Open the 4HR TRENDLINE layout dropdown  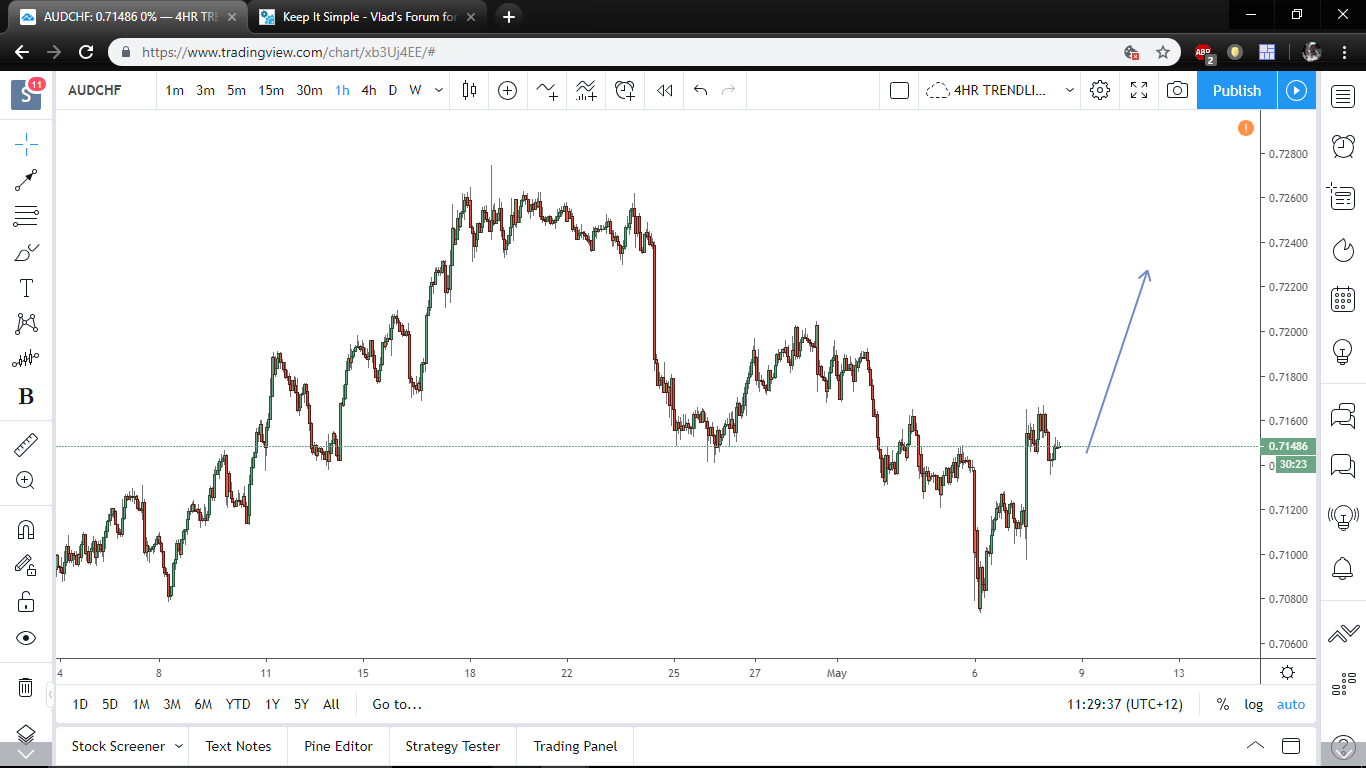point(1069,90)
